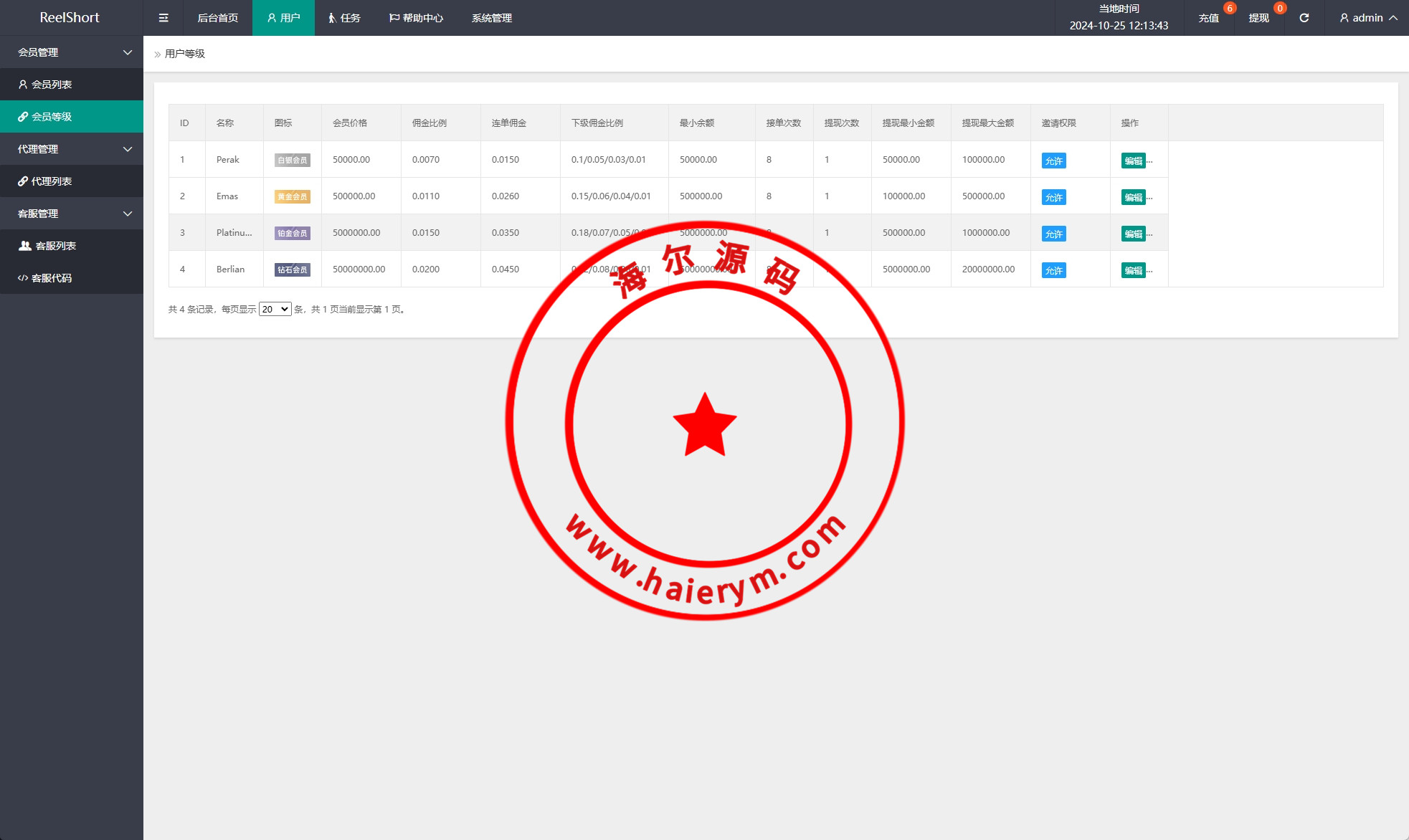The height and width of the screenshot is (840, 1409).
Task: Click the 黄金会员 badge icon for Emas
Action: pyautogui.click(x=292, y=197)
